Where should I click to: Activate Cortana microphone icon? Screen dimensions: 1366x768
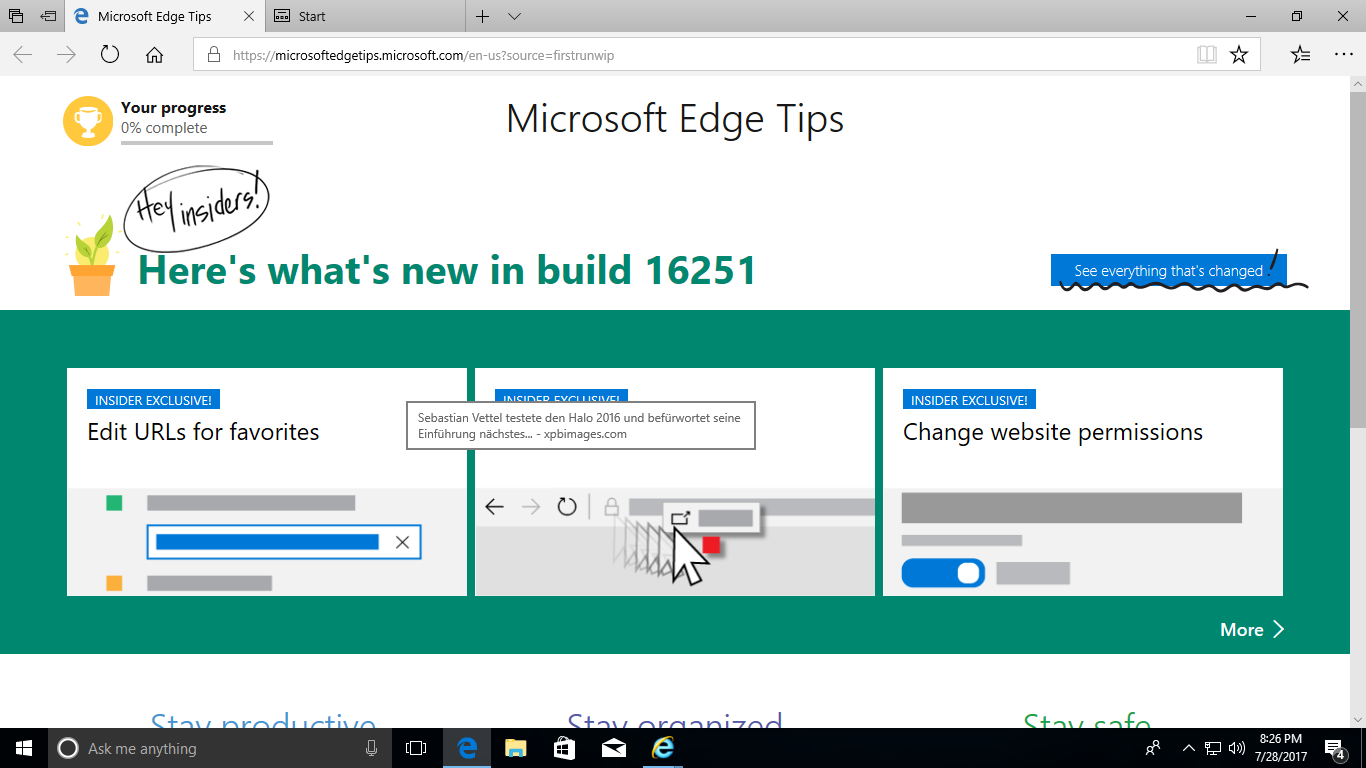click(372, 748)
